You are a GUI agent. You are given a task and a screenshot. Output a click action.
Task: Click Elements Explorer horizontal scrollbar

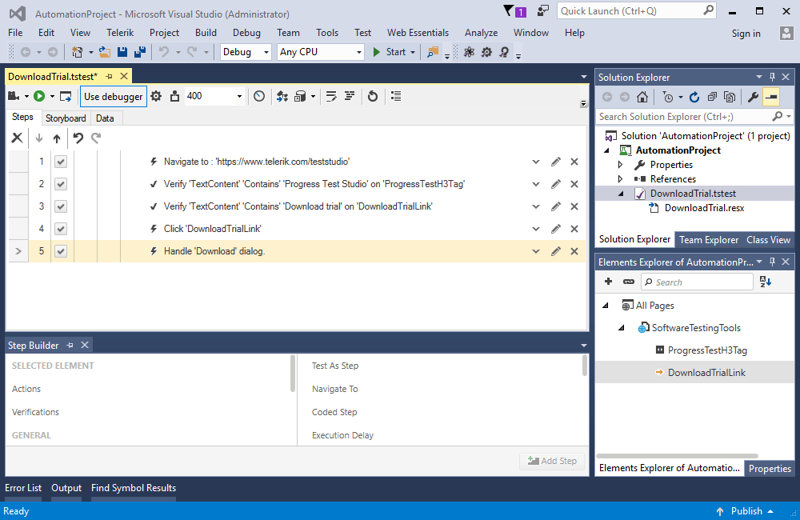(677, 456)
